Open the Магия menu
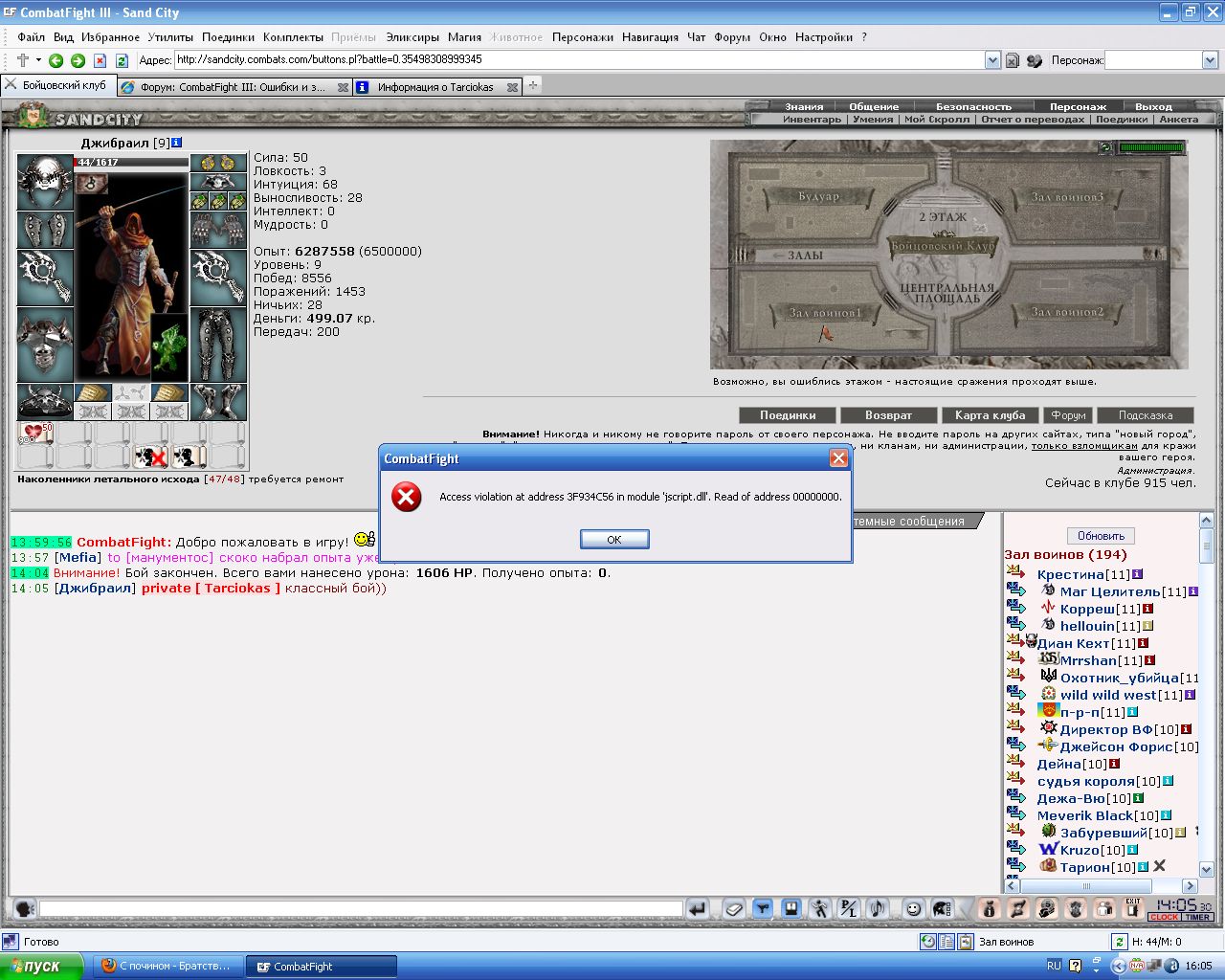Image resolution: width=1225 pixels, height=980 pixels. click(464, 37)
